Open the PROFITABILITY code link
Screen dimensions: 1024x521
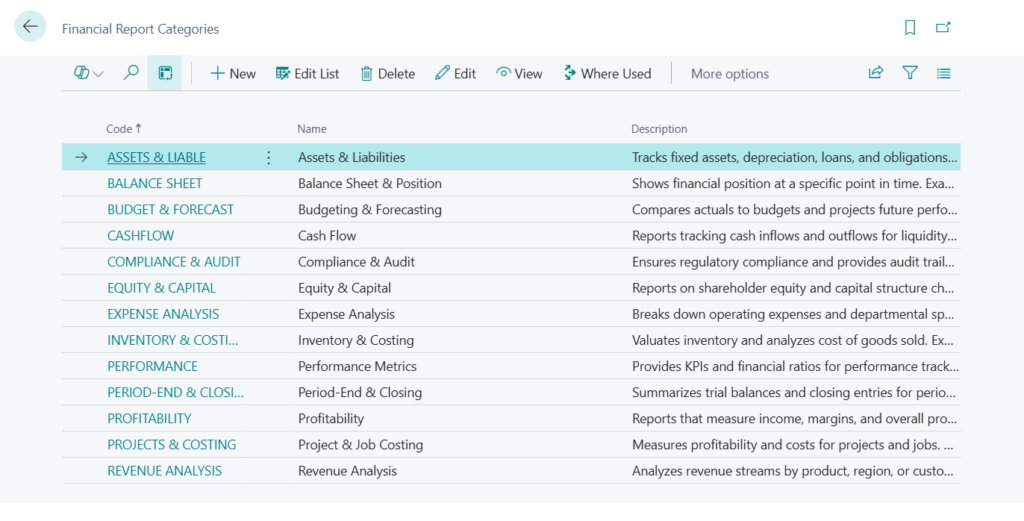point(149,419)
